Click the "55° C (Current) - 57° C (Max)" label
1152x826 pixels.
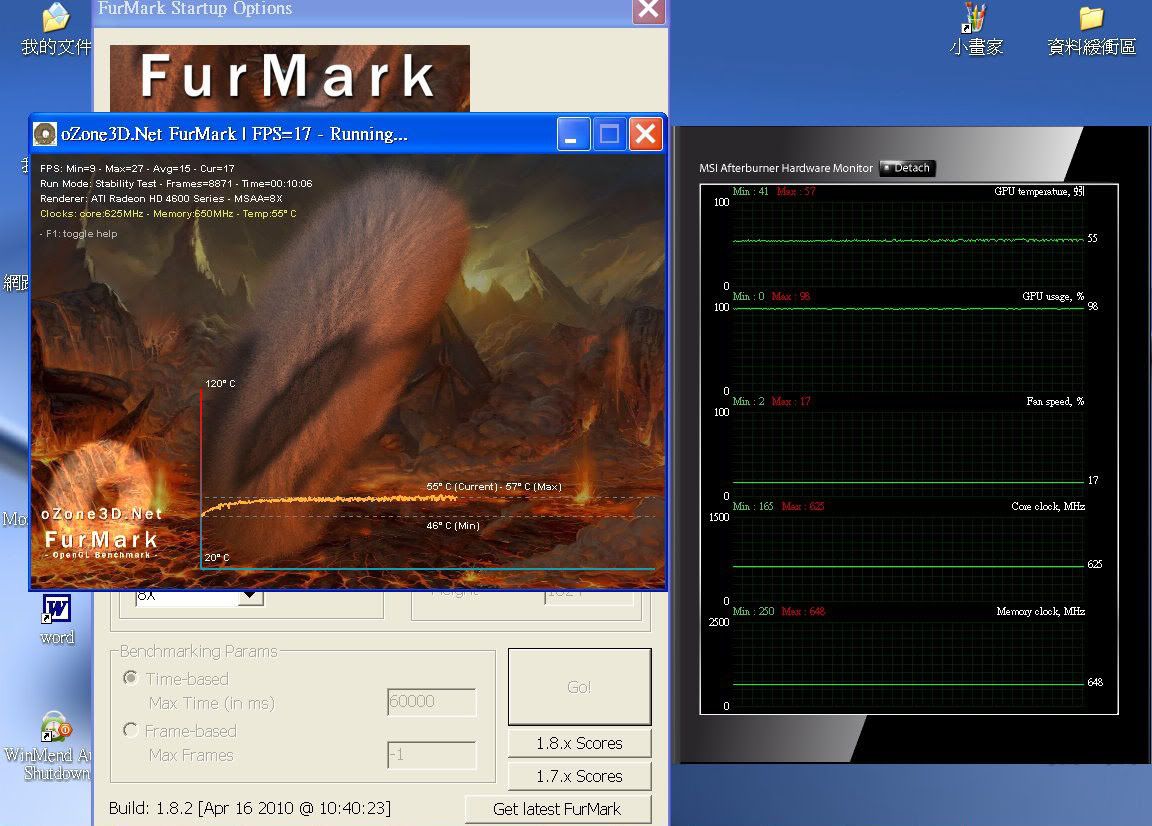tap(494, 486)
